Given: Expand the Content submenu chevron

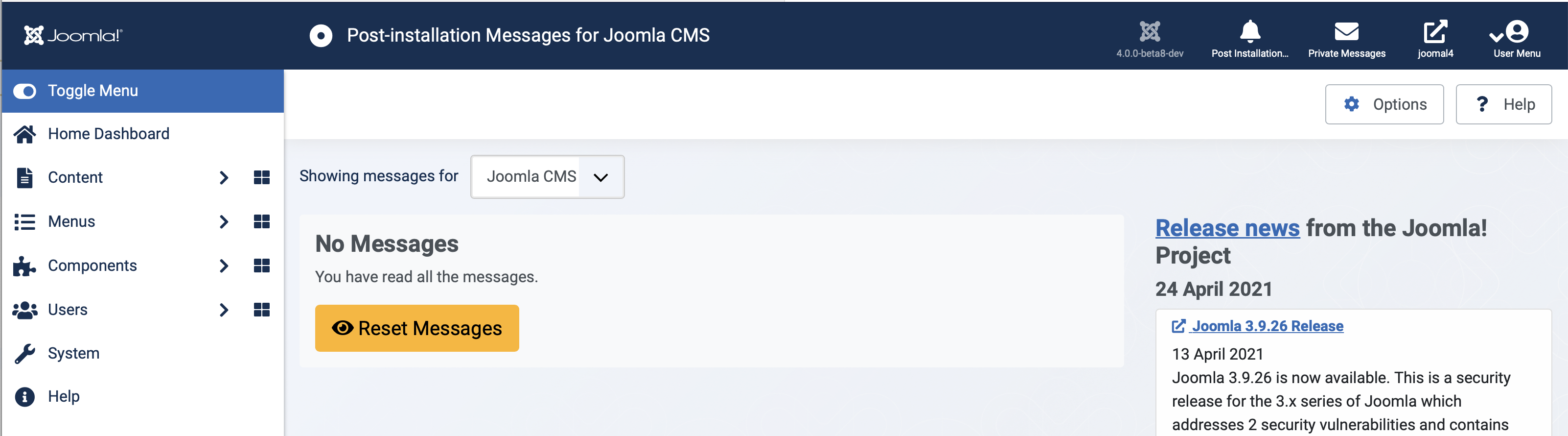Looking at the screenshot, I should 223,177.
